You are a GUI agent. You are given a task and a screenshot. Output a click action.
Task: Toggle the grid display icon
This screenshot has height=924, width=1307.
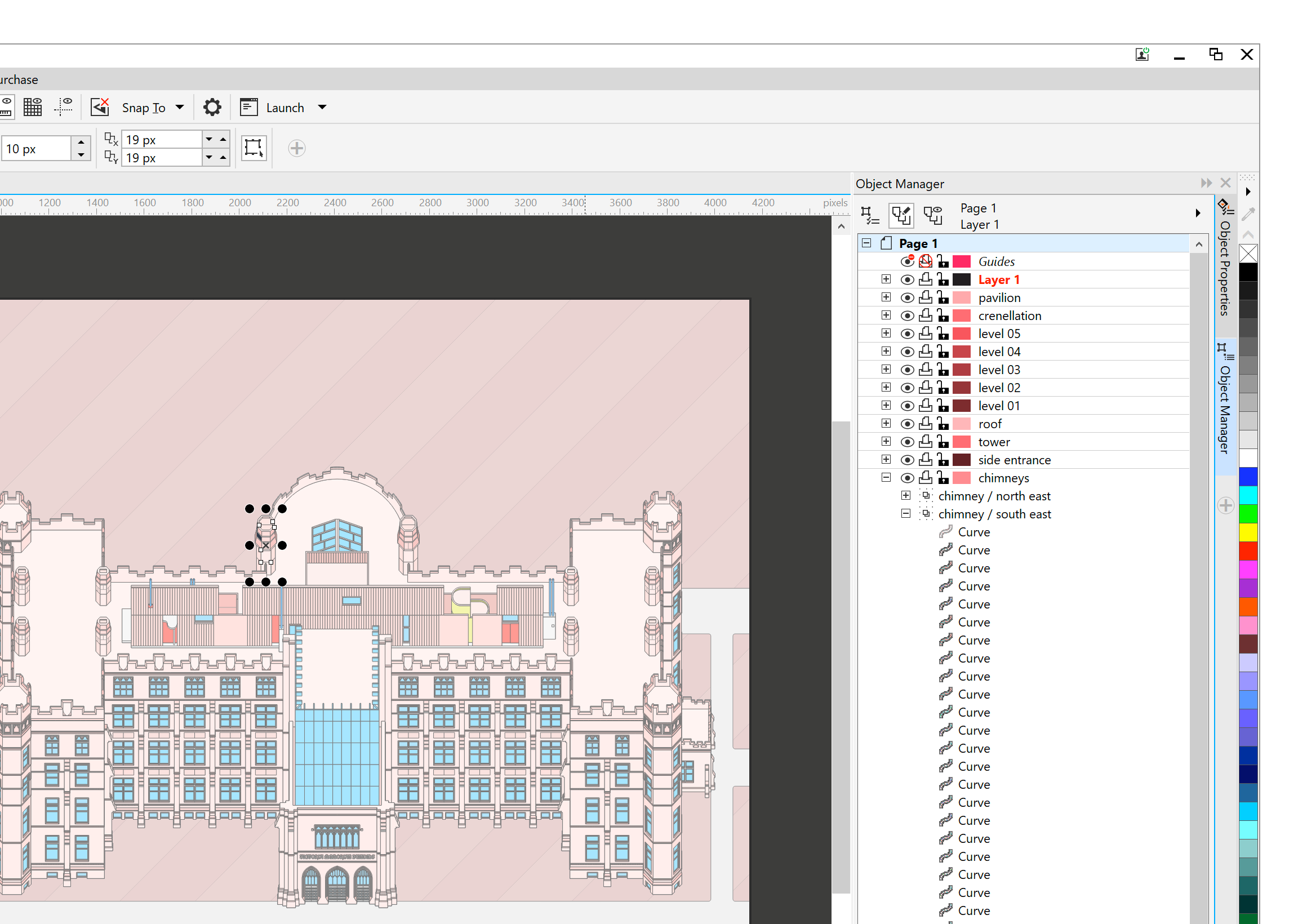33,107
